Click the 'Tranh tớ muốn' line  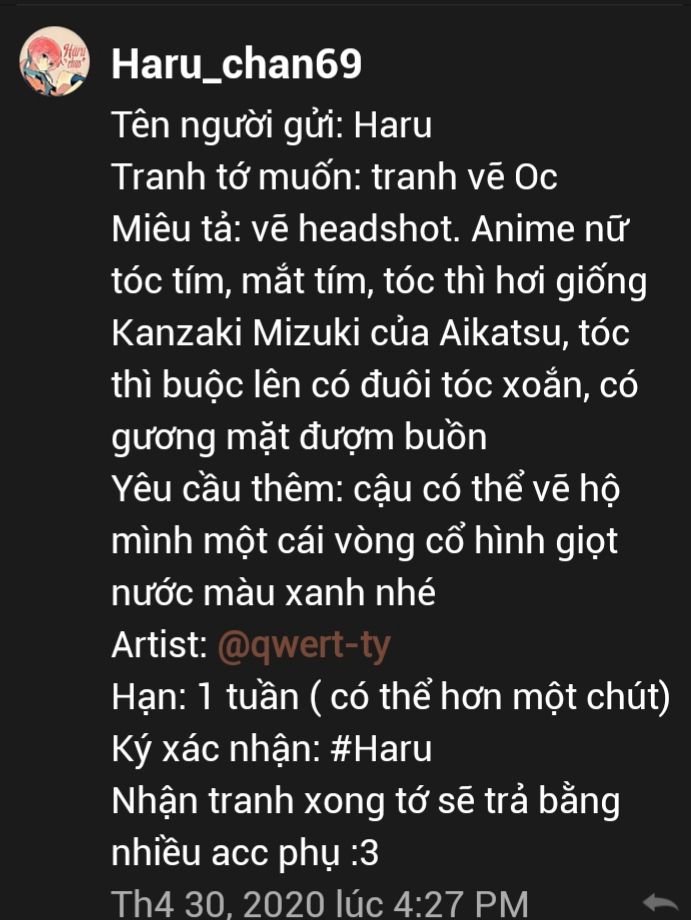coord(334,177)
